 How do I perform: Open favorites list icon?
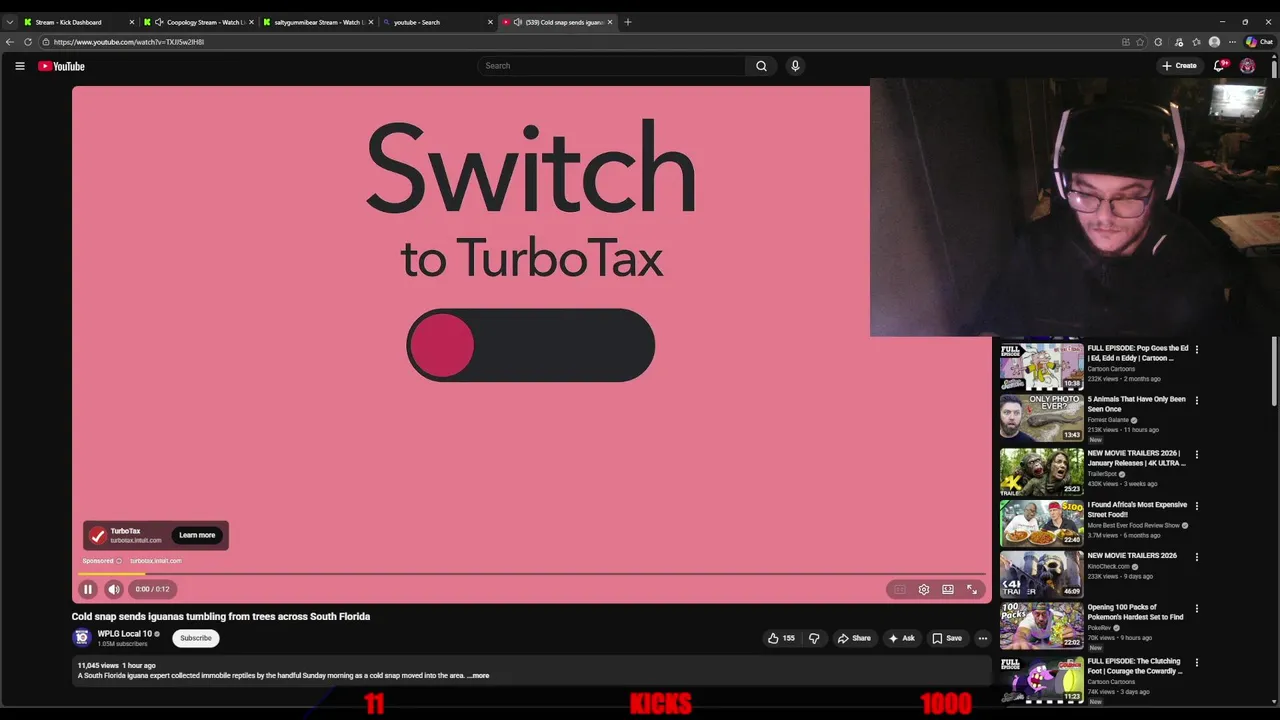tap(1196, 42)
